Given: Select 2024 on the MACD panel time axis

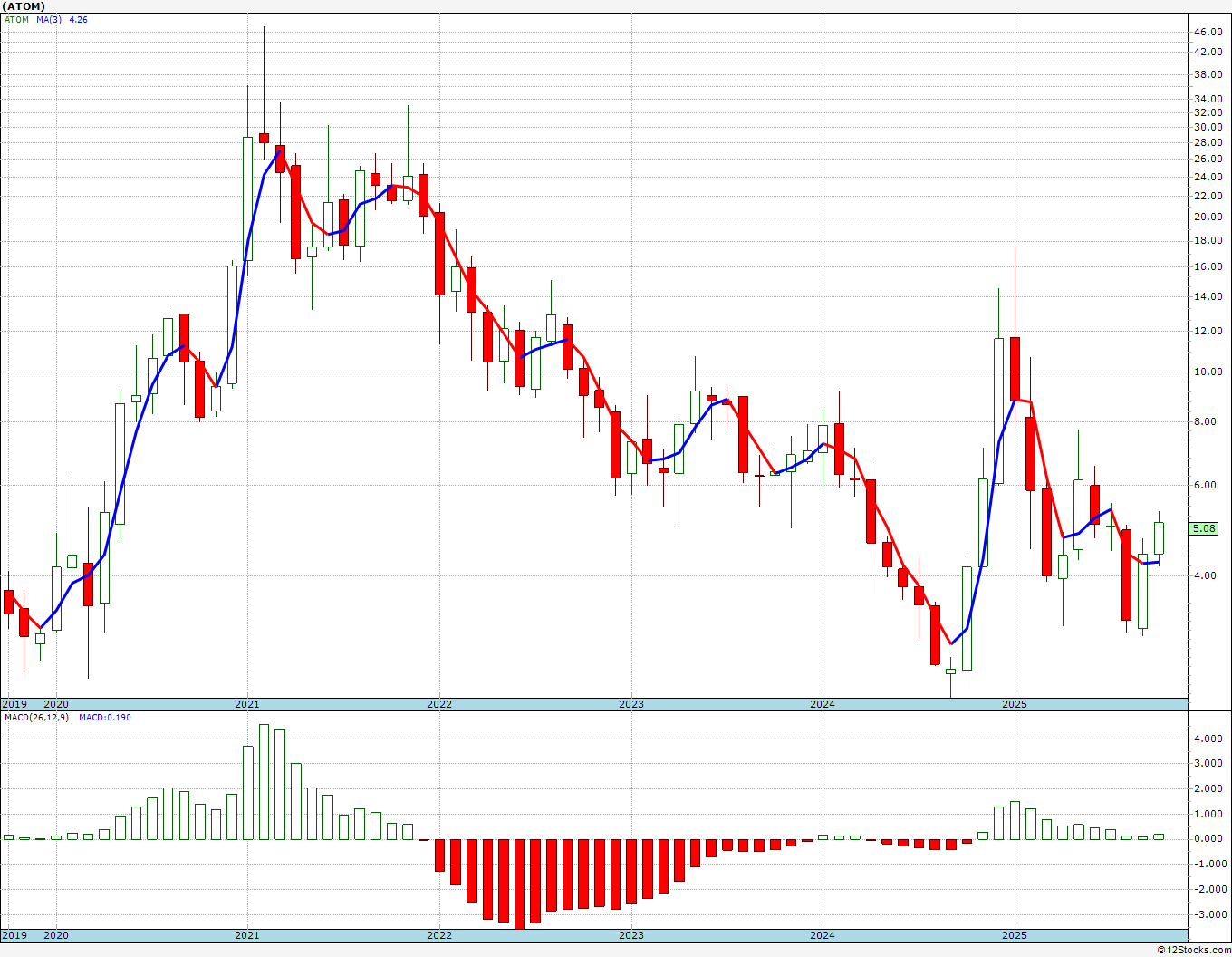Looking at the screenshot, I should (823, 936).
